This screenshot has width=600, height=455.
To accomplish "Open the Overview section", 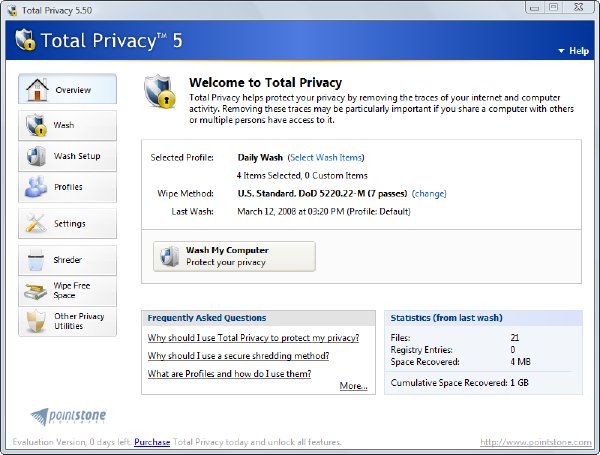I will (67, 89).
